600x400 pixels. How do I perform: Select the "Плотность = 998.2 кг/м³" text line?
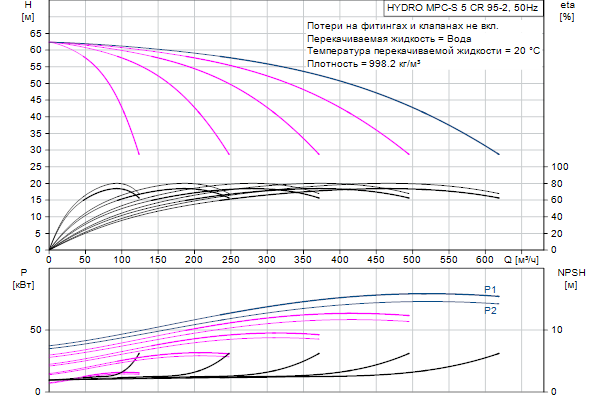click(x=364, y=63)
